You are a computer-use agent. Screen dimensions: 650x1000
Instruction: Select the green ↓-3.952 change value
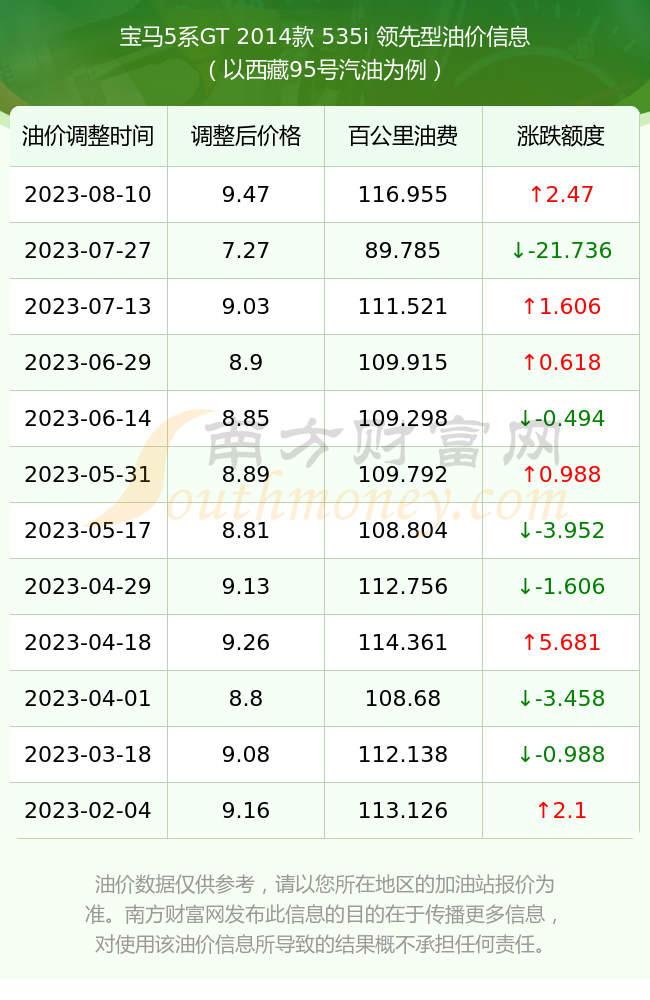pos(561,531)
